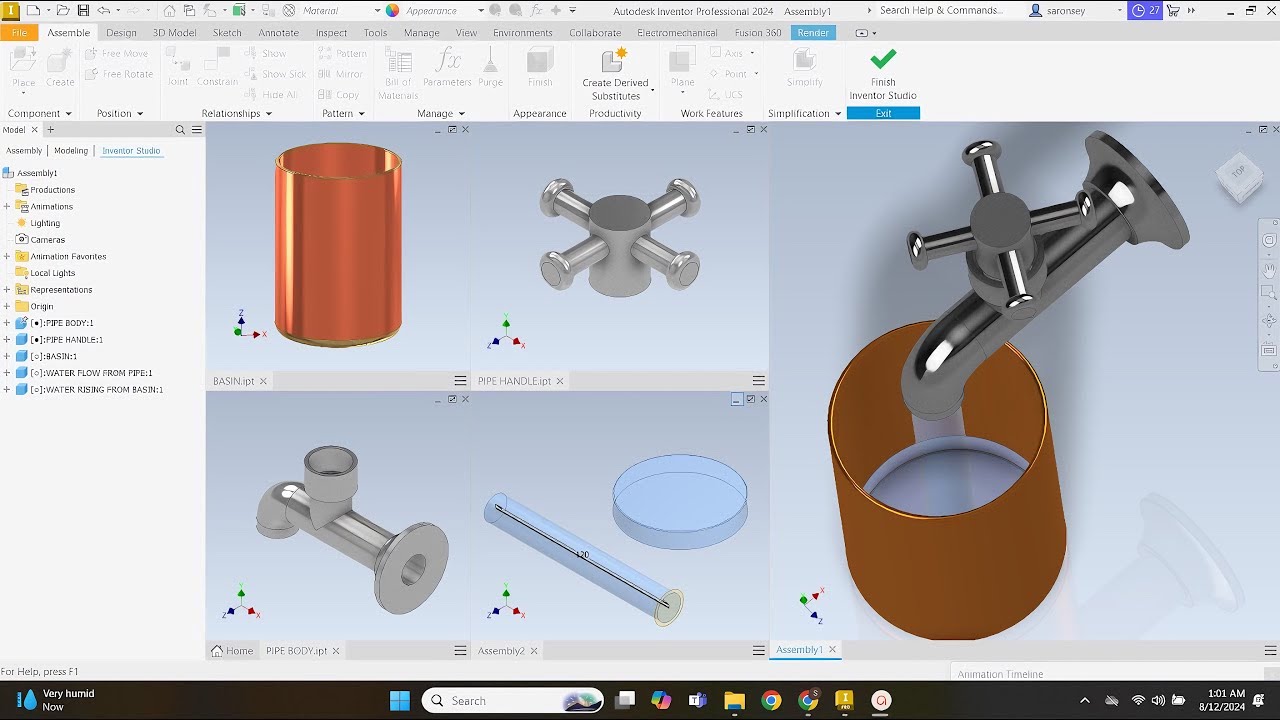Viewport: 1280px width, 720px height.
Task: Switch to the Assemble ribbon tab
Action: click(68, 32)
